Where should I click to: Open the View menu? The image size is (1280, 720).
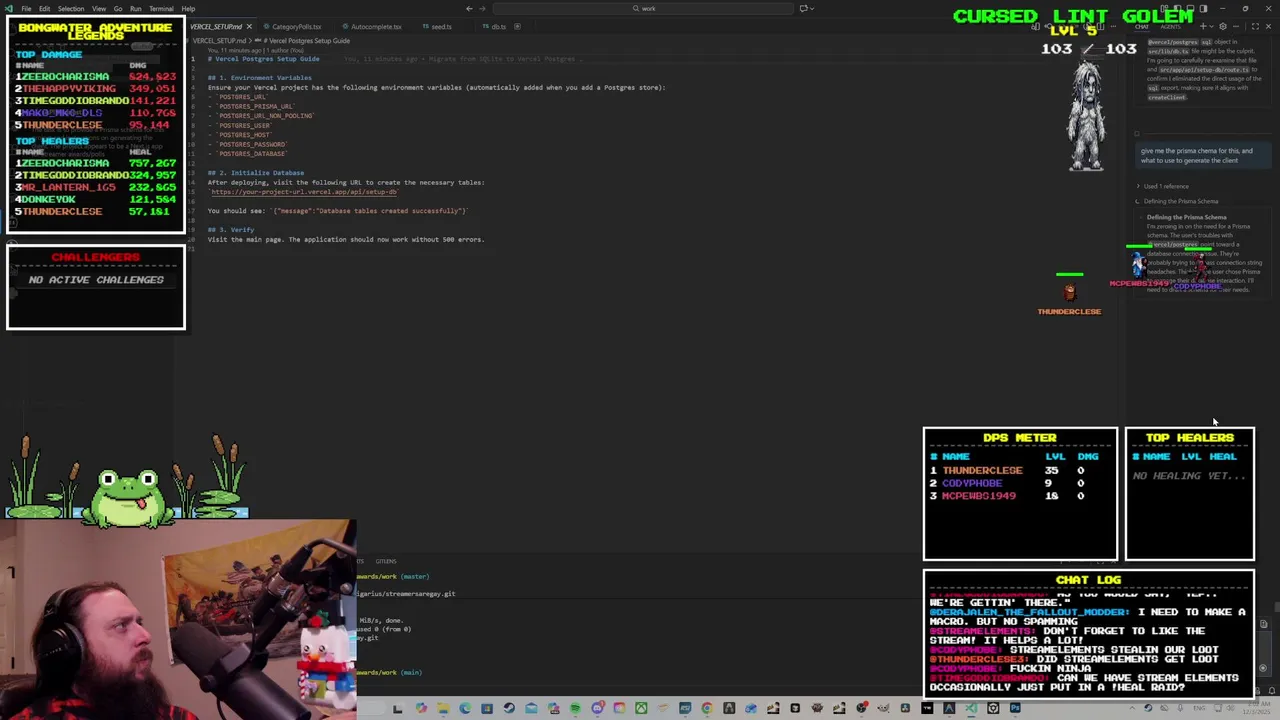(99, 8)
